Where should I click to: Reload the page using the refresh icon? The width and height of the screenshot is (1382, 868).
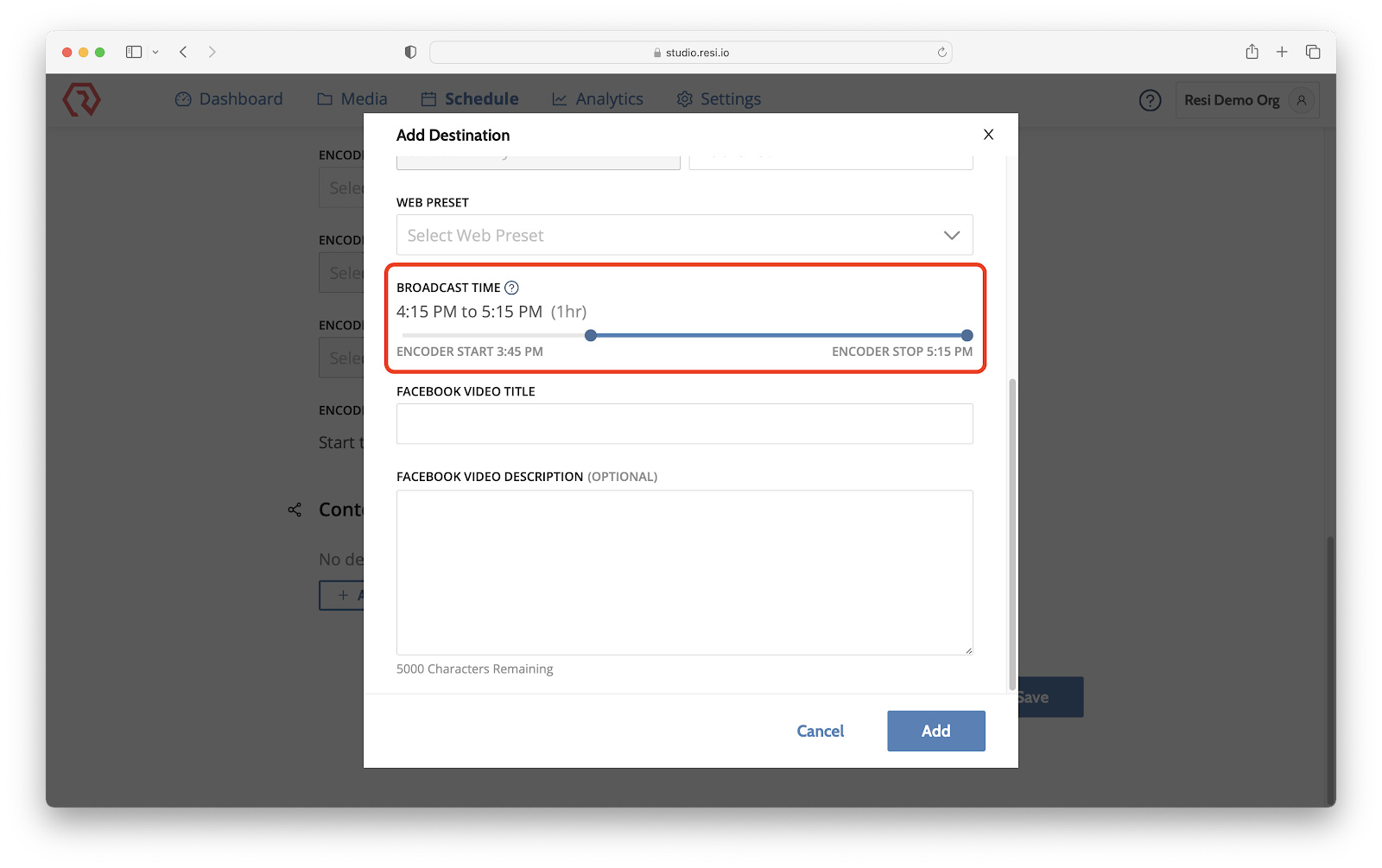(x=941, y=52)
